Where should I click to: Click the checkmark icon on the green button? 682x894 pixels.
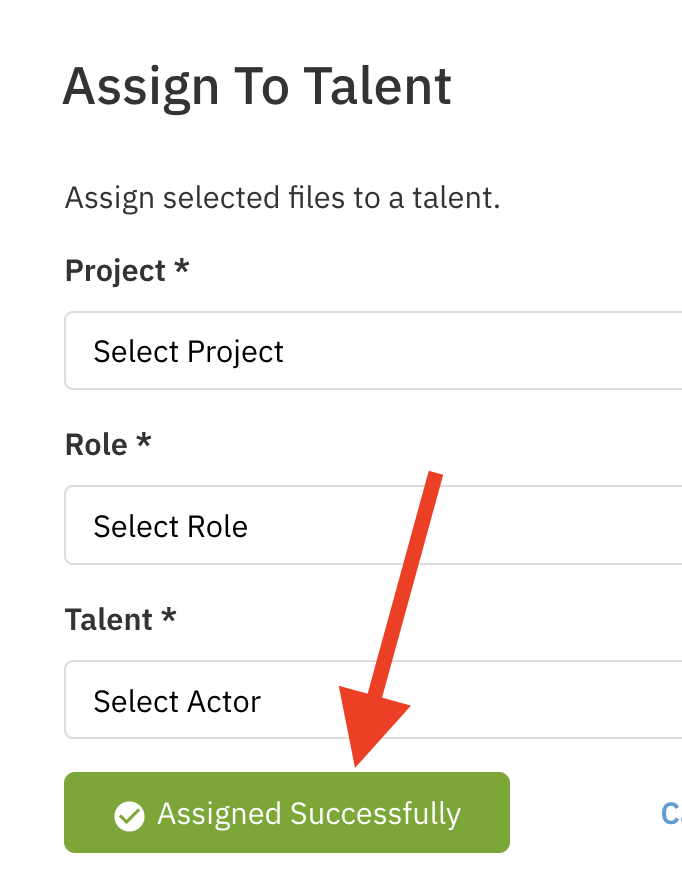(128, 815)
